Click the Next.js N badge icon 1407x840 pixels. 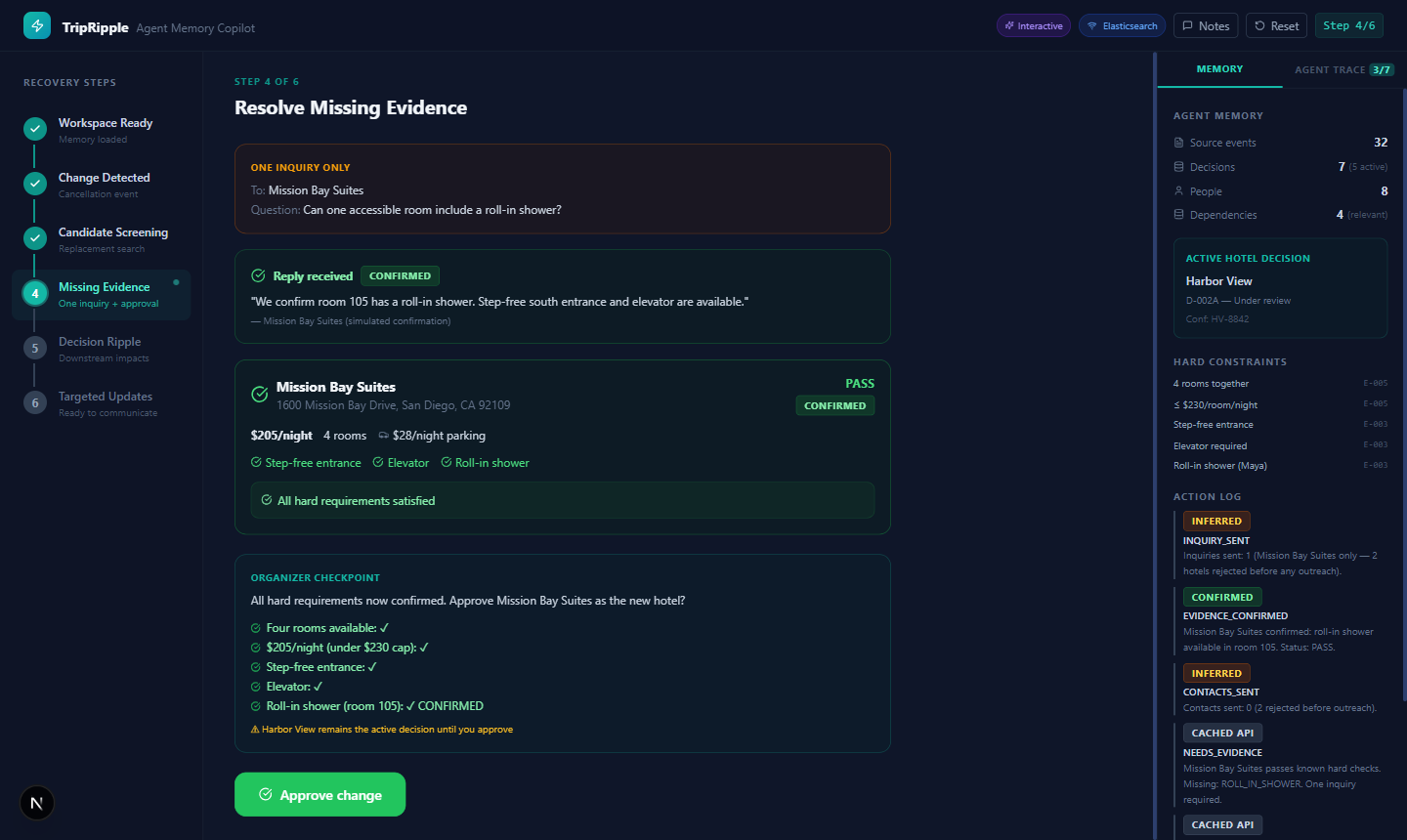(37, 803)
